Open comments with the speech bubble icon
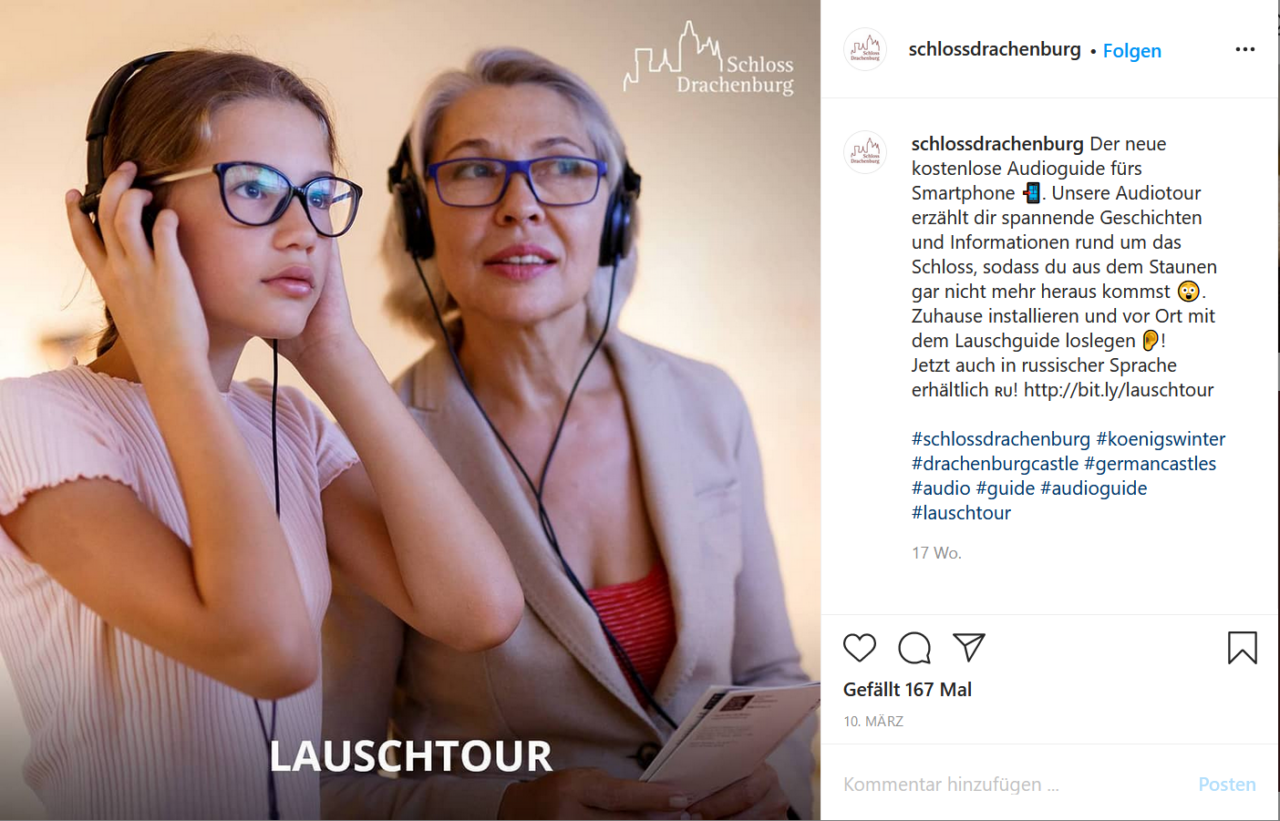 point(914,648)
